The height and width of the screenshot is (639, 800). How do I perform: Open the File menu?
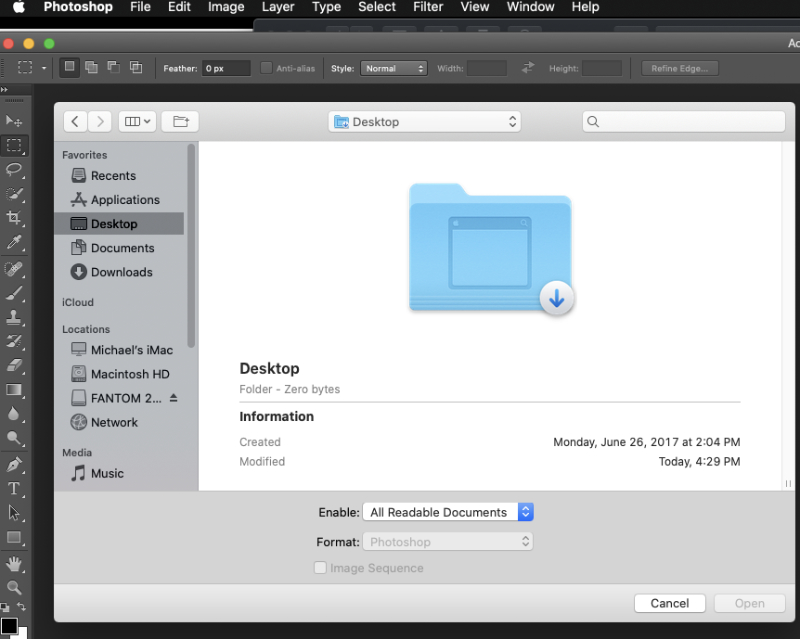point(140,7)
